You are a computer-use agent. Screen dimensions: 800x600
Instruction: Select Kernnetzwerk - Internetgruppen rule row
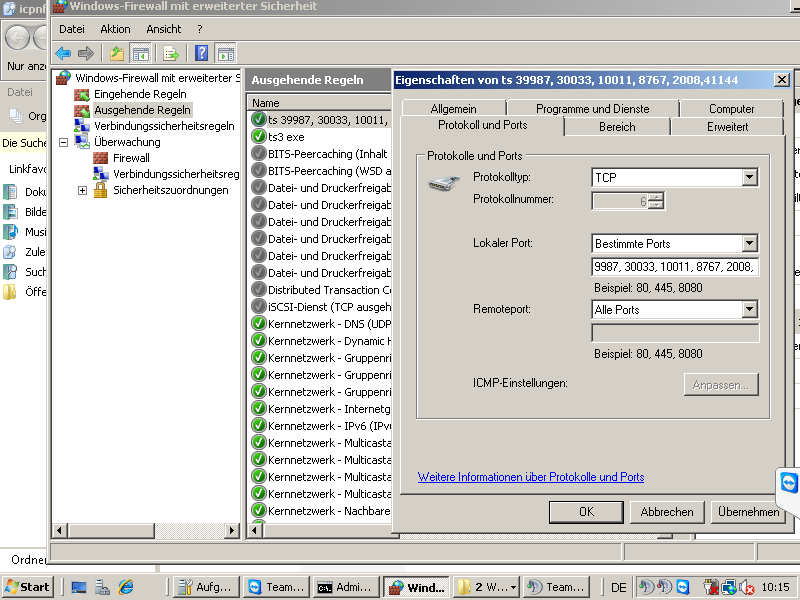tap(321, 409)
